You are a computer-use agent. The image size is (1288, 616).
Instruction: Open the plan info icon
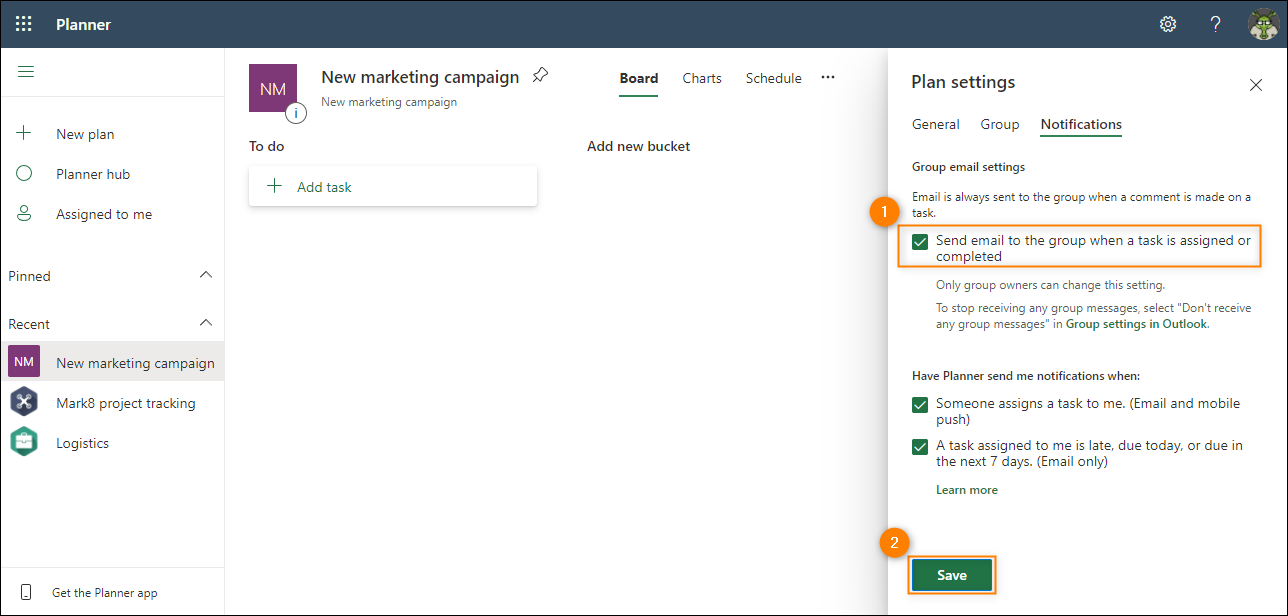(296, 113)
